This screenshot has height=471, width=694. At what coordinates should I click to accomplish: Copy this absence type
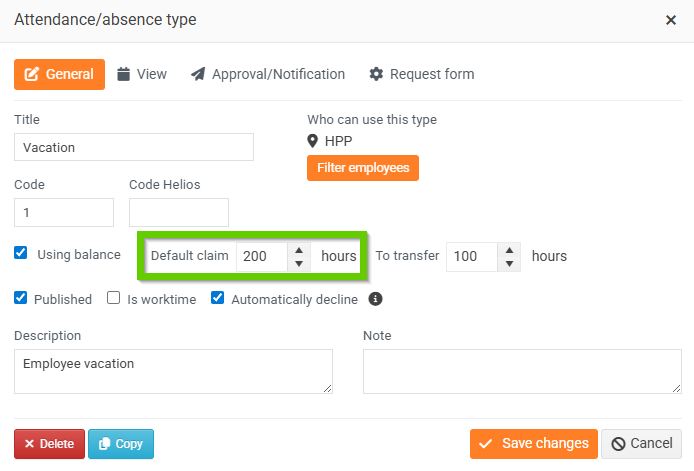(x=121, y=444)
